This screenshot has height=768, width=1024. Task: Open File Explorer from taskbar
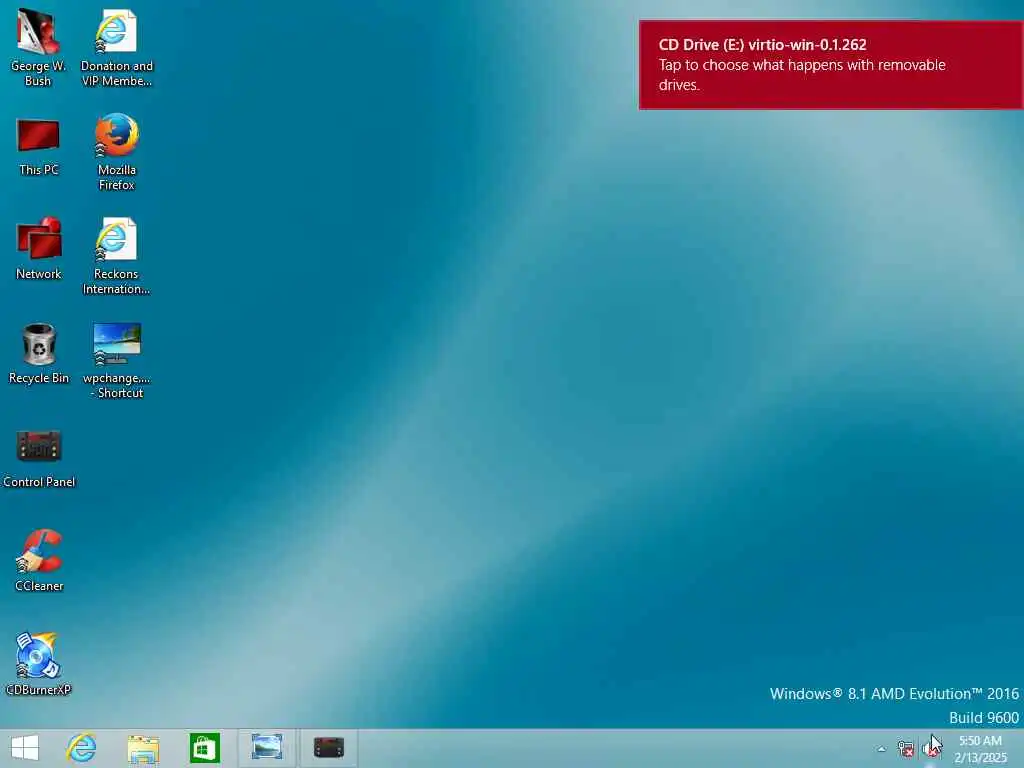click(x=143, y=748)
